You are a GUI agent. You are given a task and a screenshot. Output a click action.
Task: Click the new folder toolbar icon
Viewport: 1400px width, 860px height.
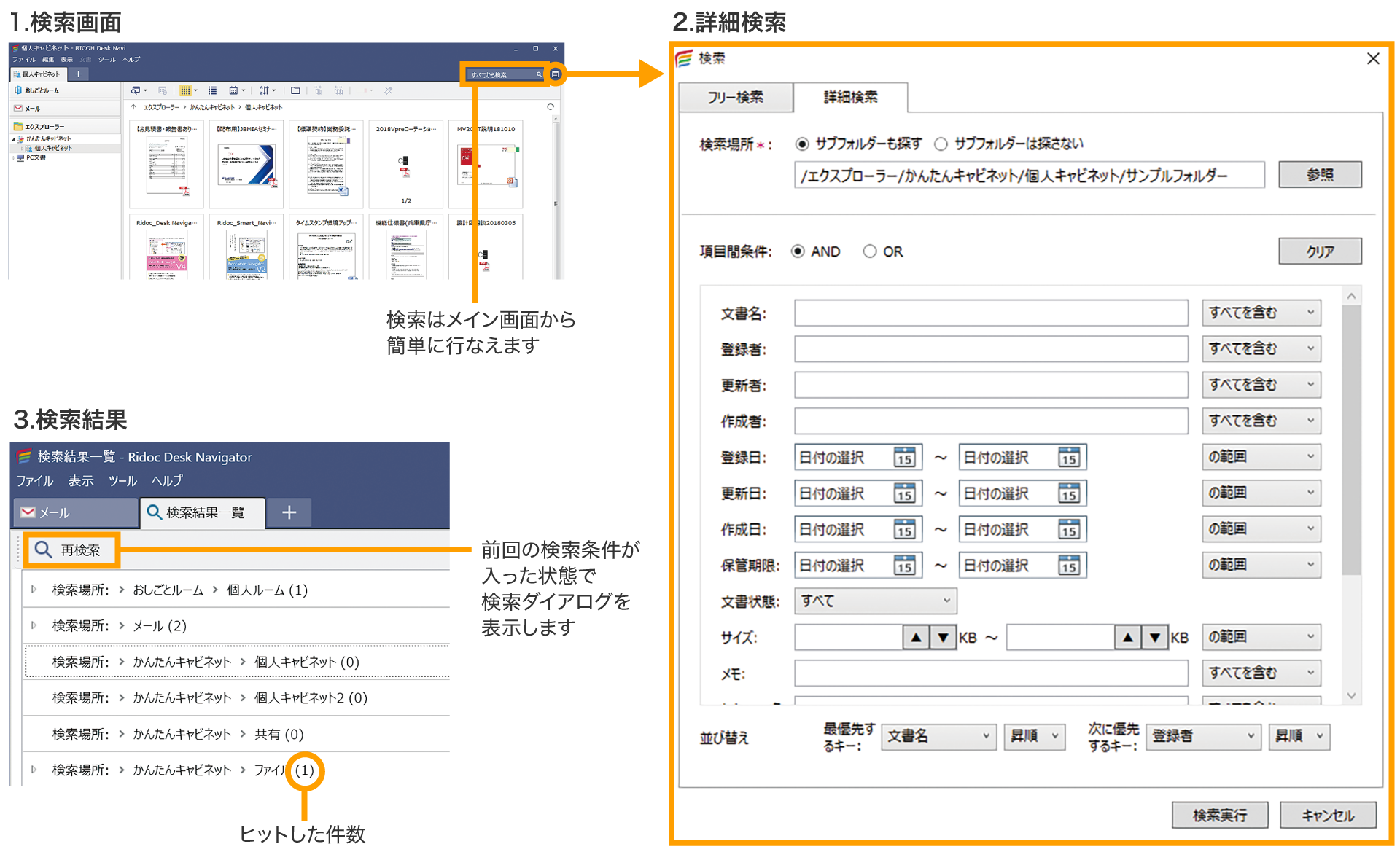click(296, 90)
